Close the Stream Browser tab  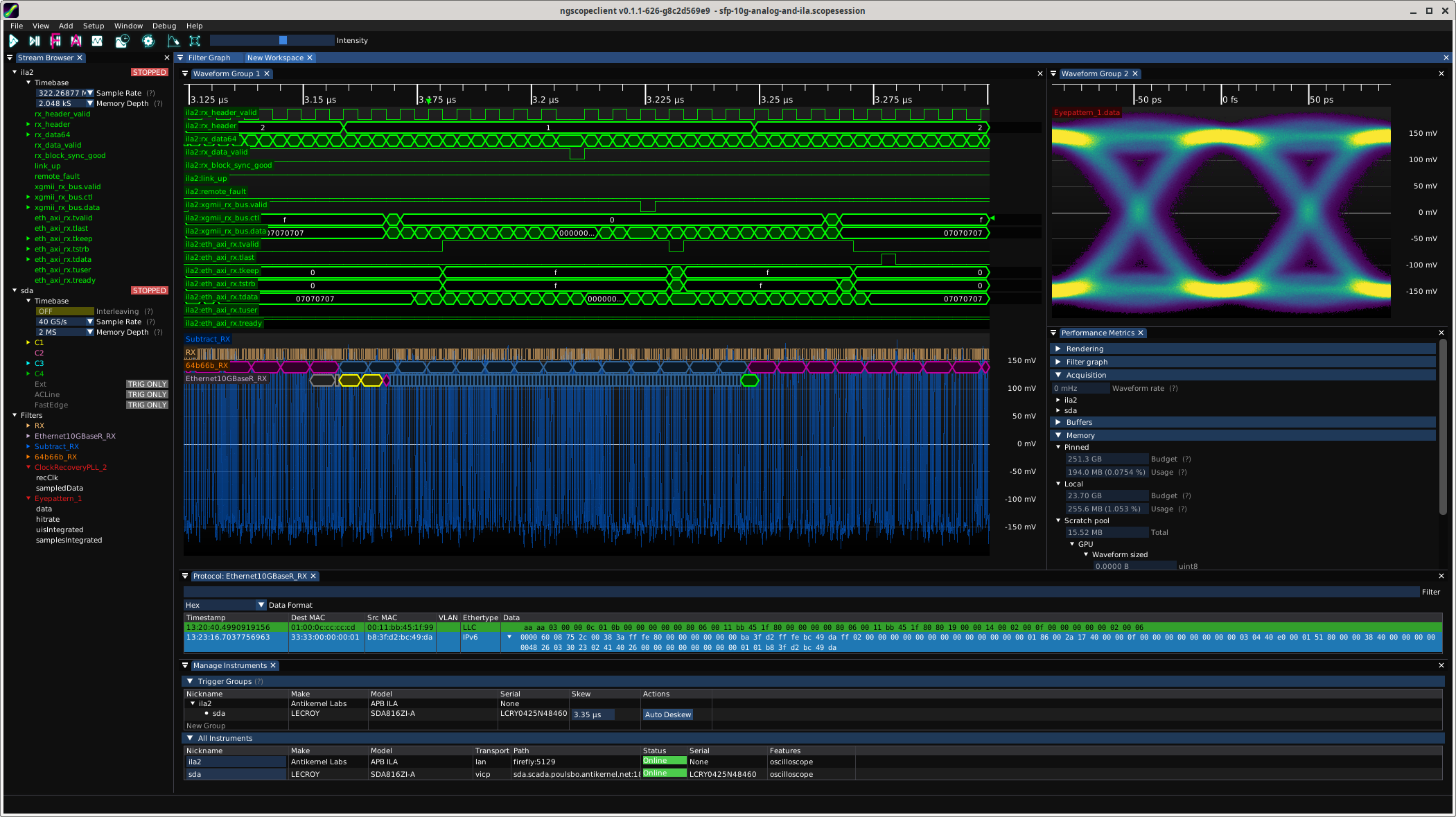[x=80, y=58]
